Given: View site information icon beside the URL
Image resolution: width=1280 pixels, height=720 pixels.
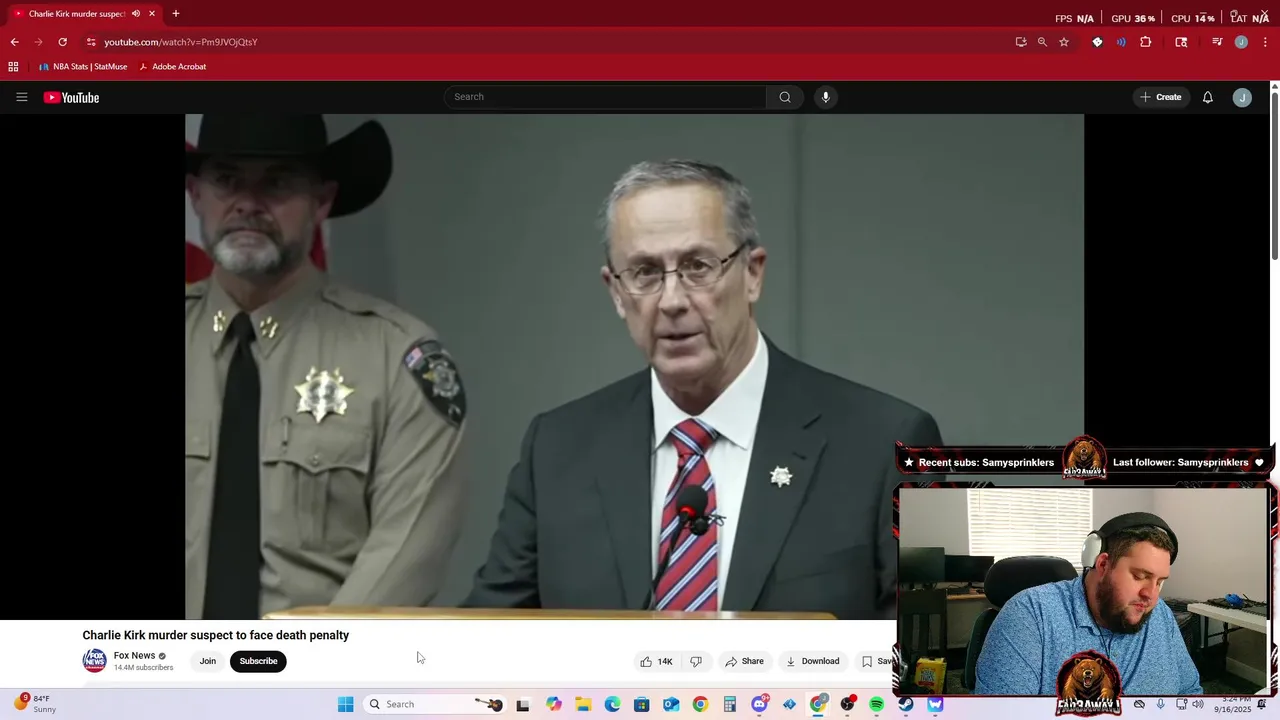Looking at the screenshot, I should 91,42.
